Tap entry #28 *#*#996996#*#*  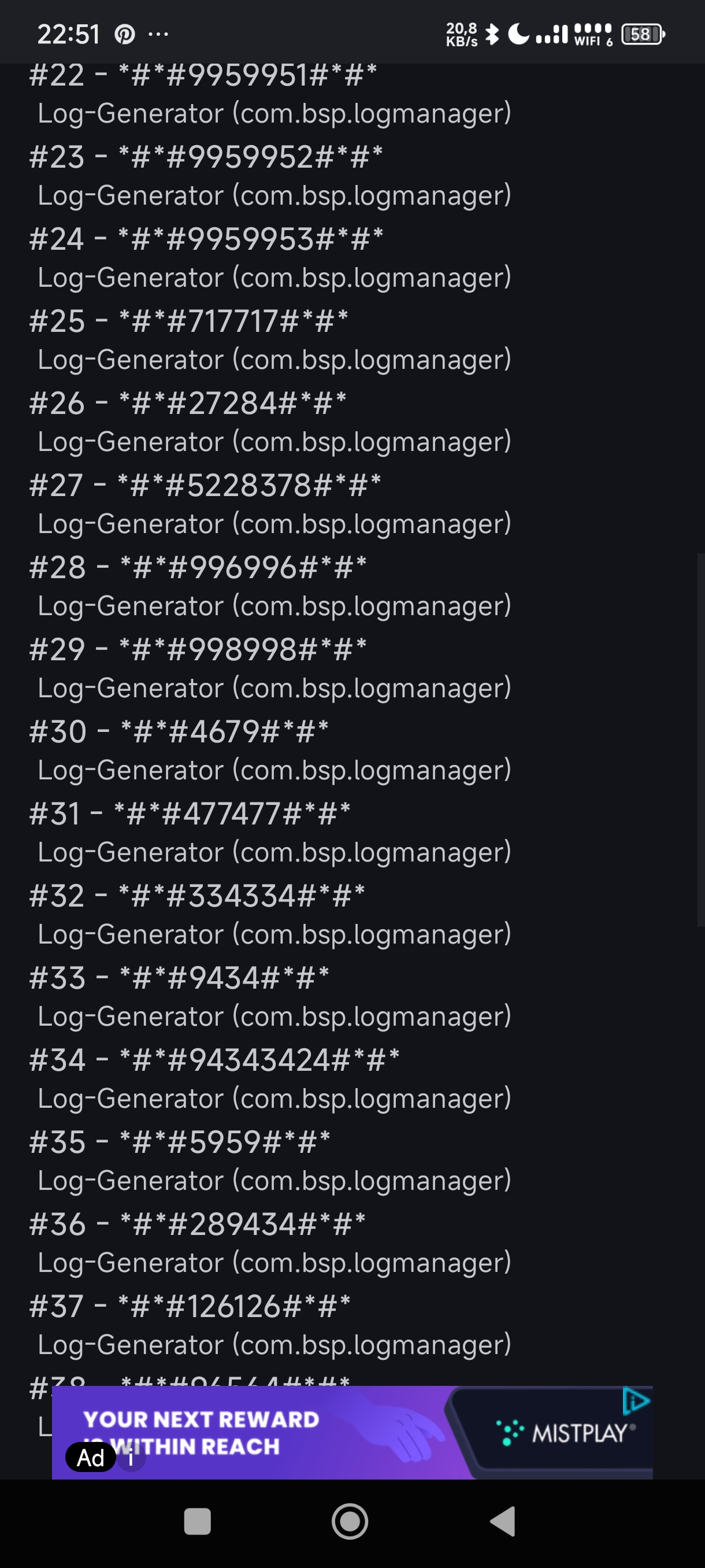click(198, 567)
